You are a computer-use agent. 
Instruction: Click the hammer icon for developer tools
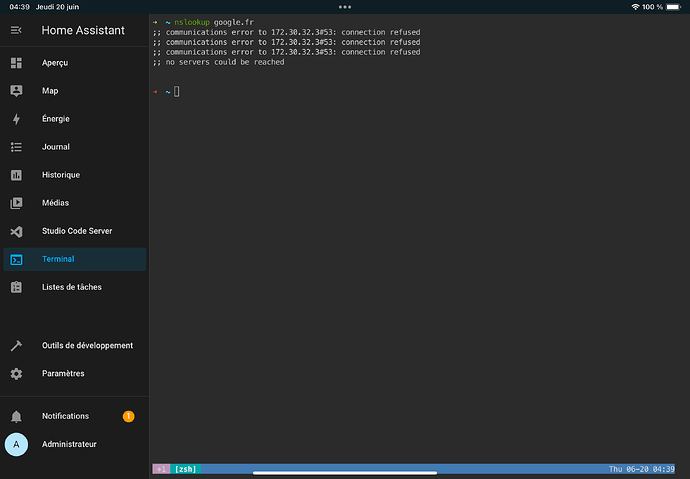point(16,346)
